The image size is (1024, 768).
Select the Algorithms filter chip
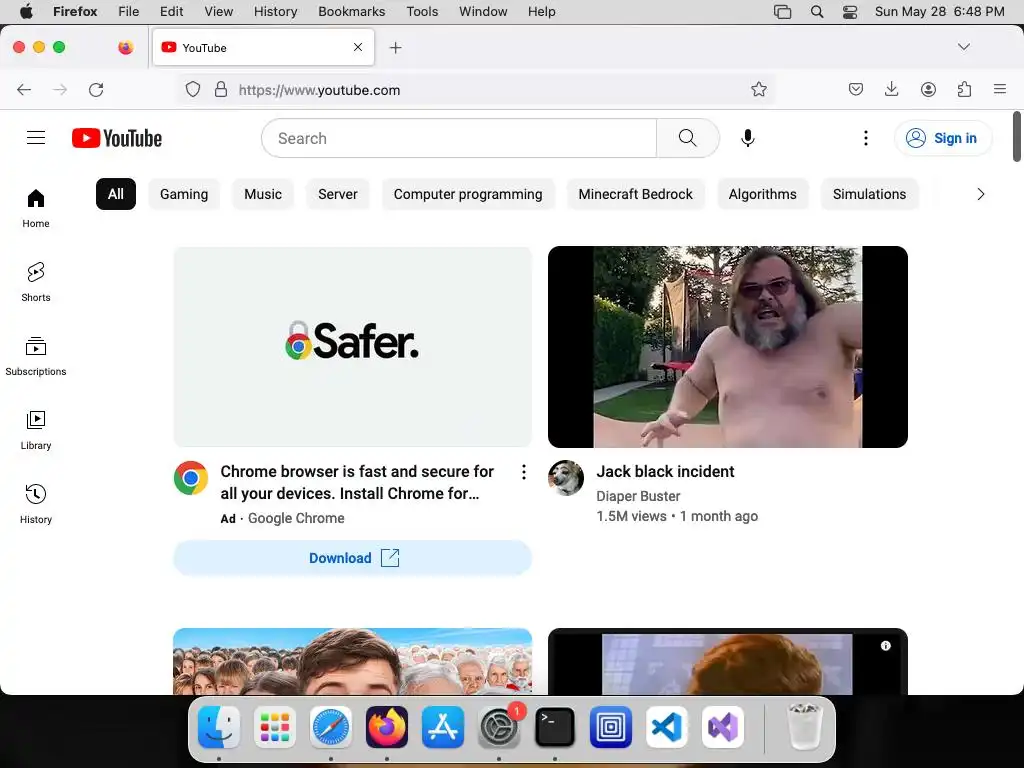[x=763, y=194]
